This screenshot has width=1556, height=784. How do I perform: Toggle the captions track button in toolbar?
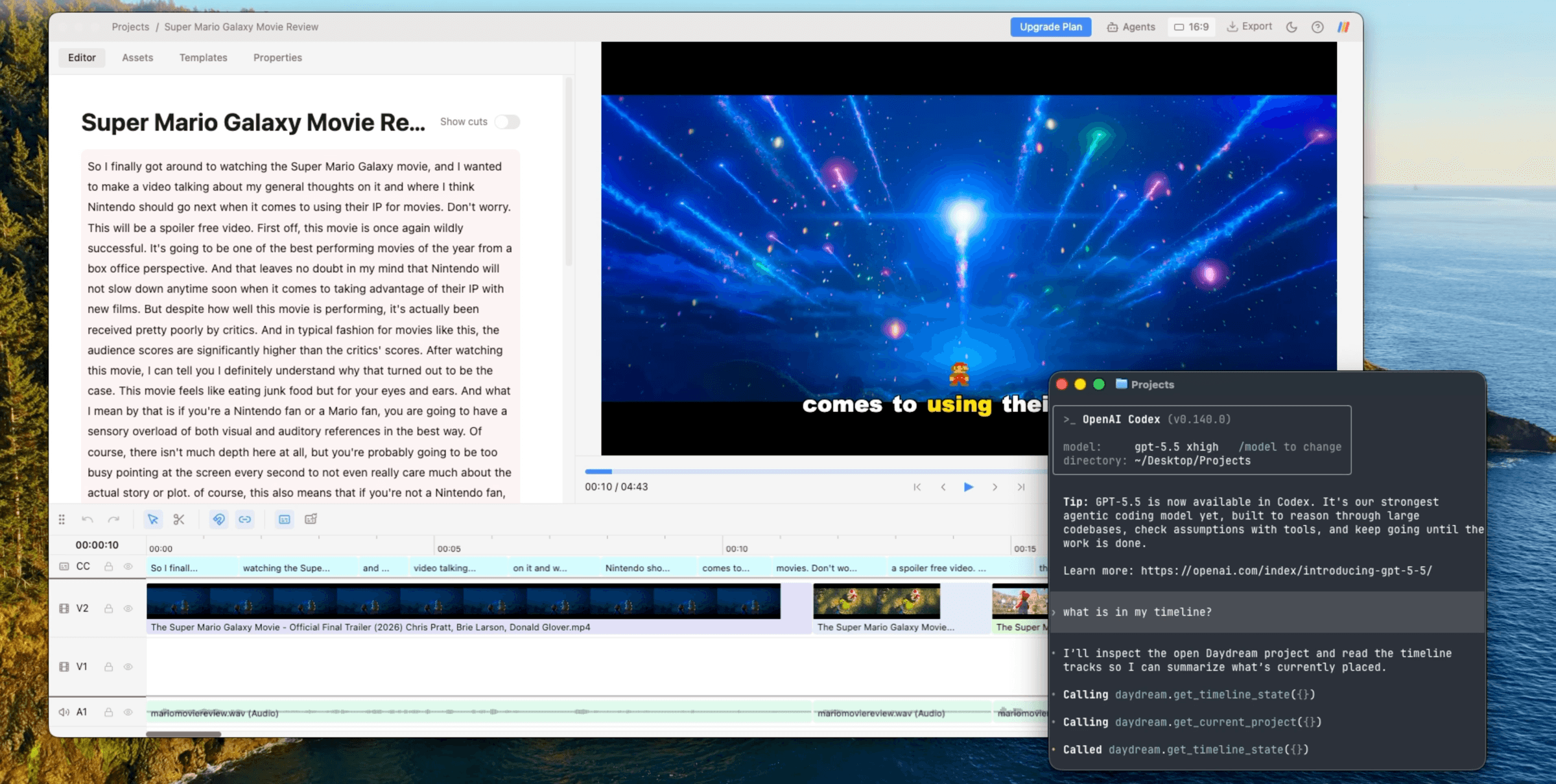pos(285,519)
